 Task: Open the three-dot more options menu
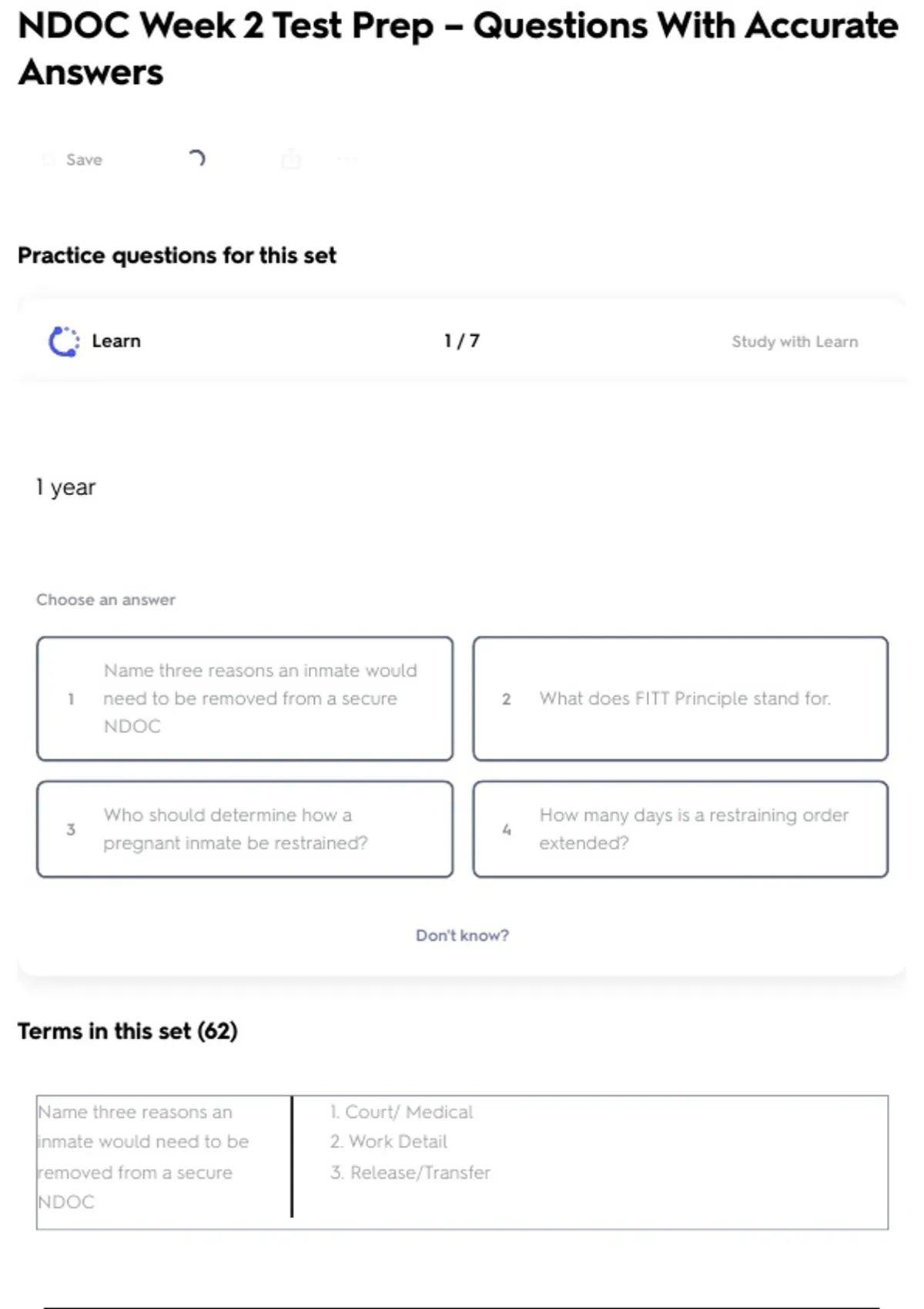(x=347, y=159)
